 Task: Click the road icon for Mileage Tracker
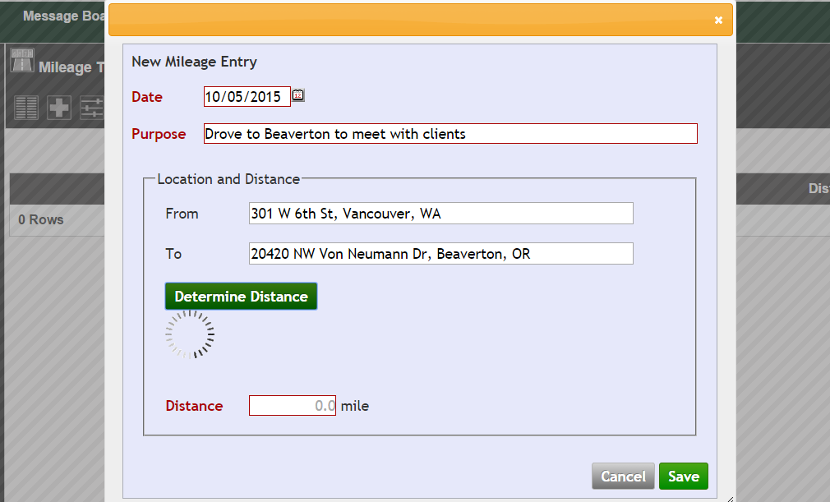pos(22,63)
